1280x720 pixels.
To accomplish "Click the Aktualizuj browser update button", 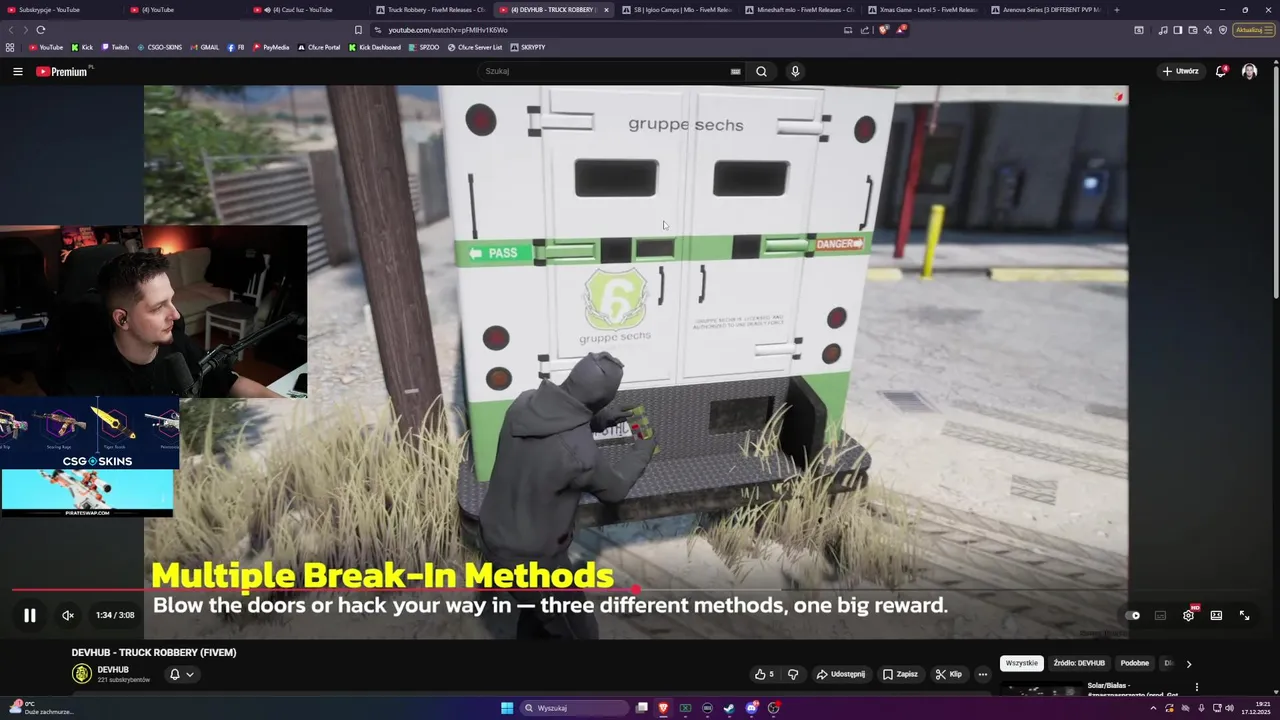I will [1253, 30].
